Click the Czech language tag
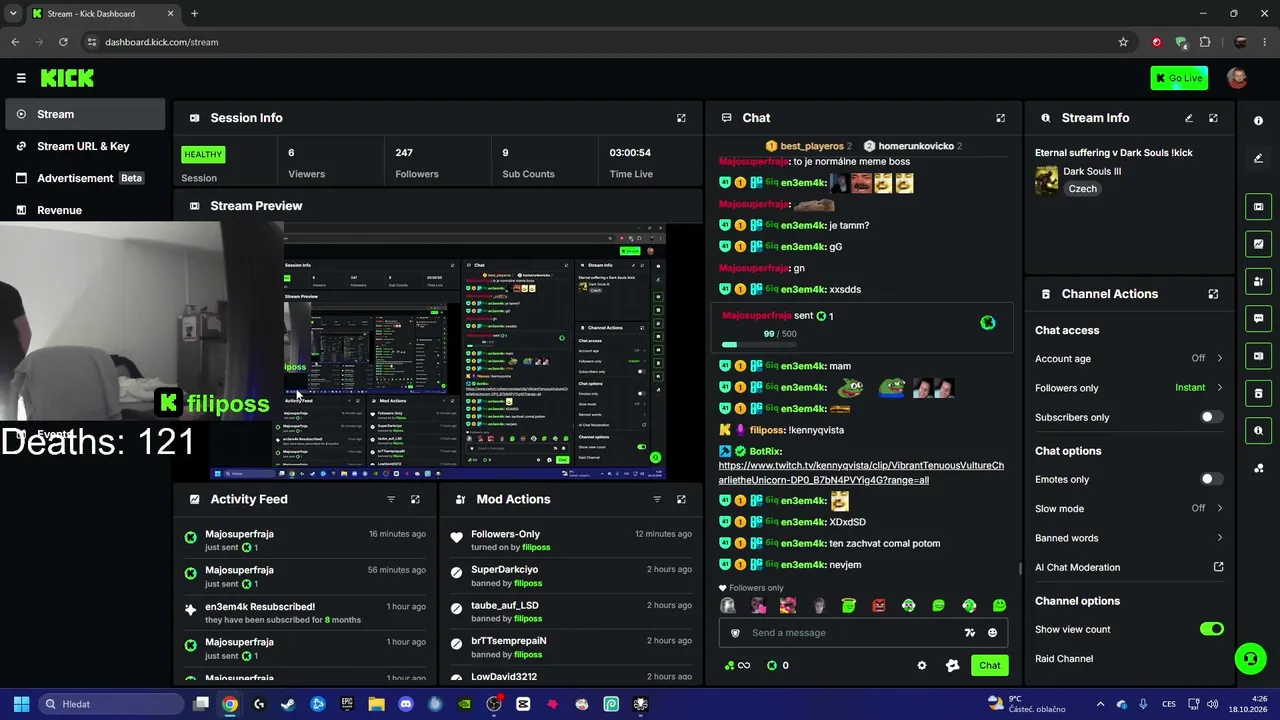 click(x=1082, y=189)
